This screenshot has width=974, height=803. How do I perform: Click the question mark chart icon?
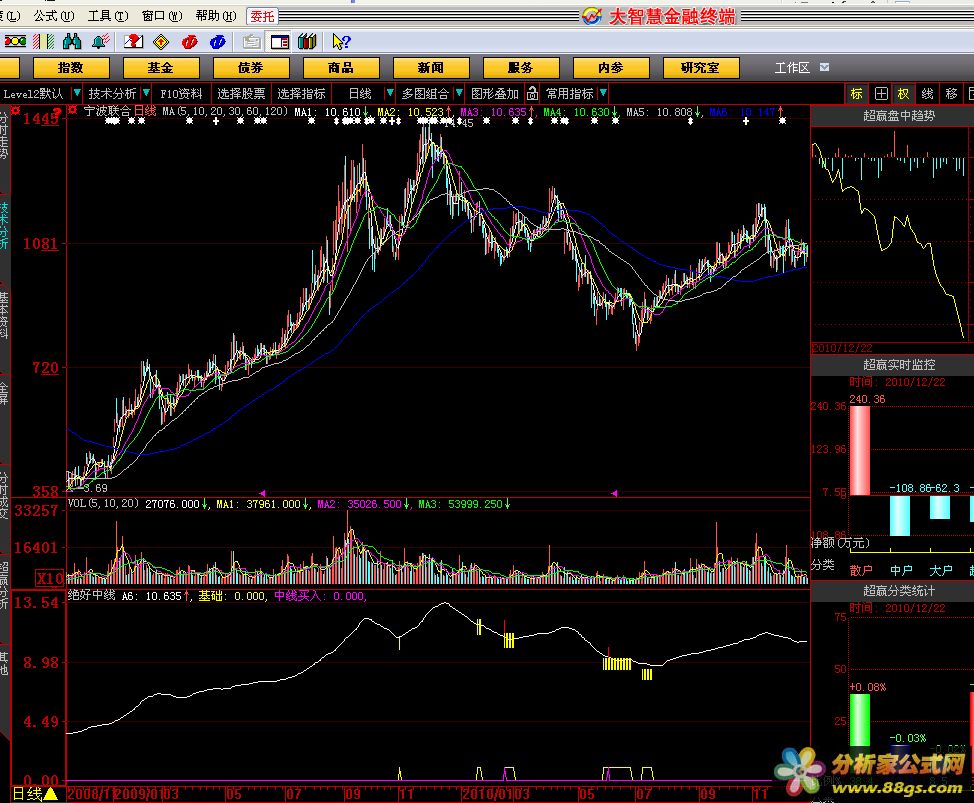[133, 42]
